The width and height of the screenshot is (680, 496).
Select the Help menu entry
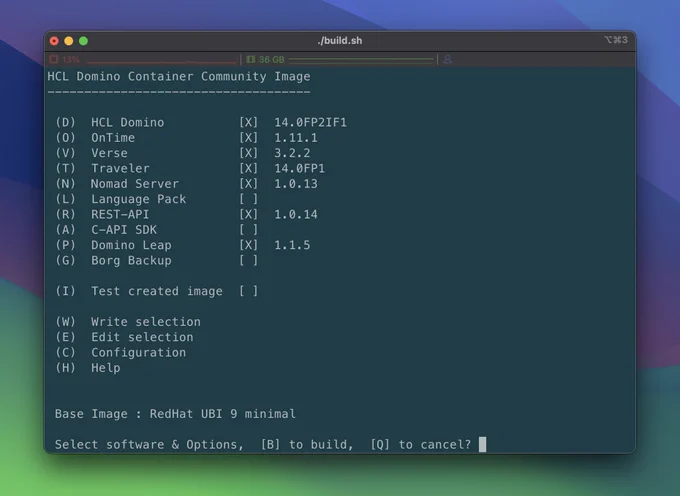(88, 368)
